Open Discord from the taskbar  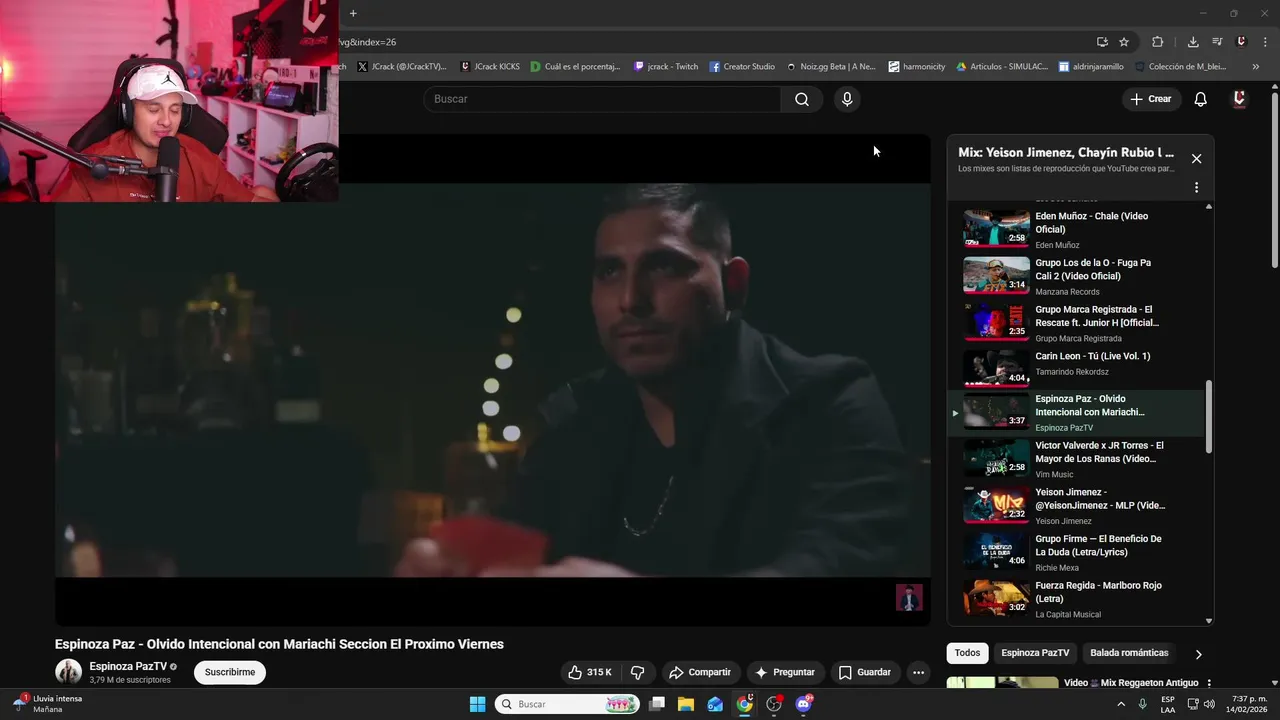[x=803, y=704]
